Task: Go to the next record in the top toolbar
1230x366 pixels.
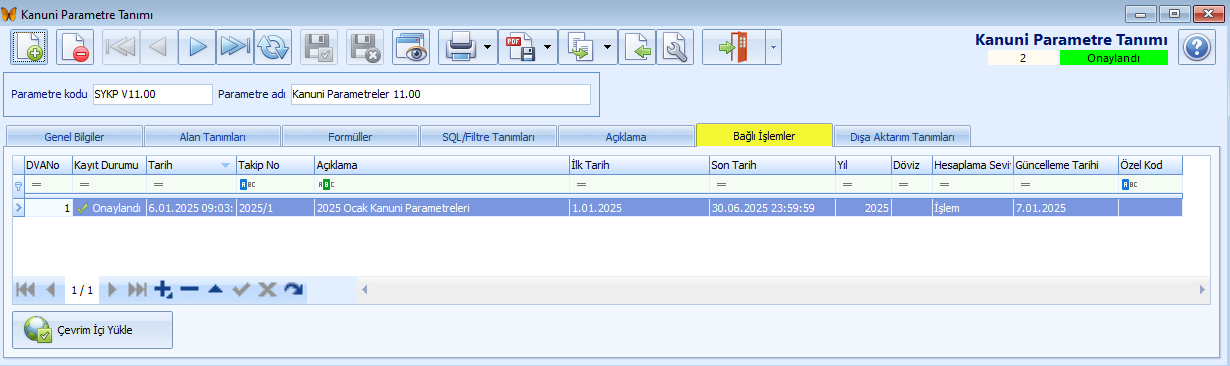Action: [x=196, y=47]
